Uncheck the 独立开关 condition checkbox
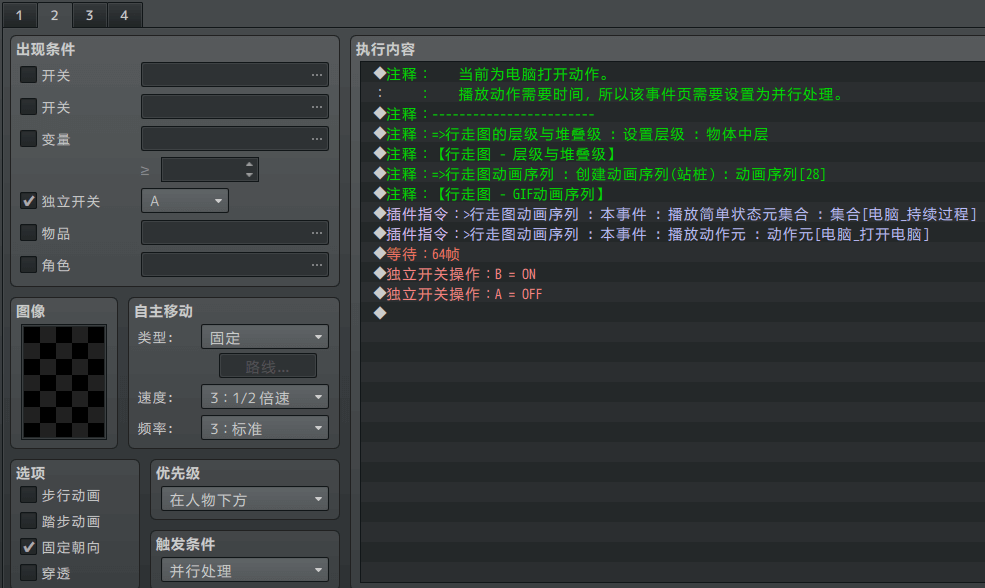The height and width of the screenshot is (588, 985). [29, 201]
